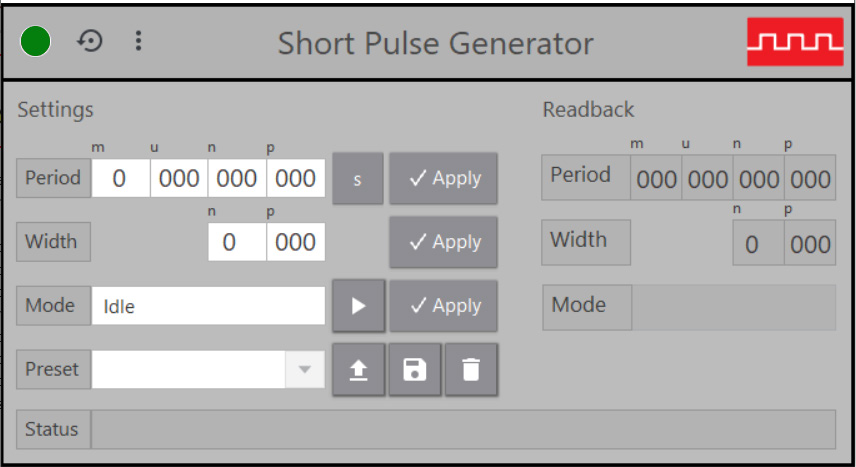The image size is (856, 467).
Task: Select the Period picoseconds field
Action: click(x=296, y=179)
